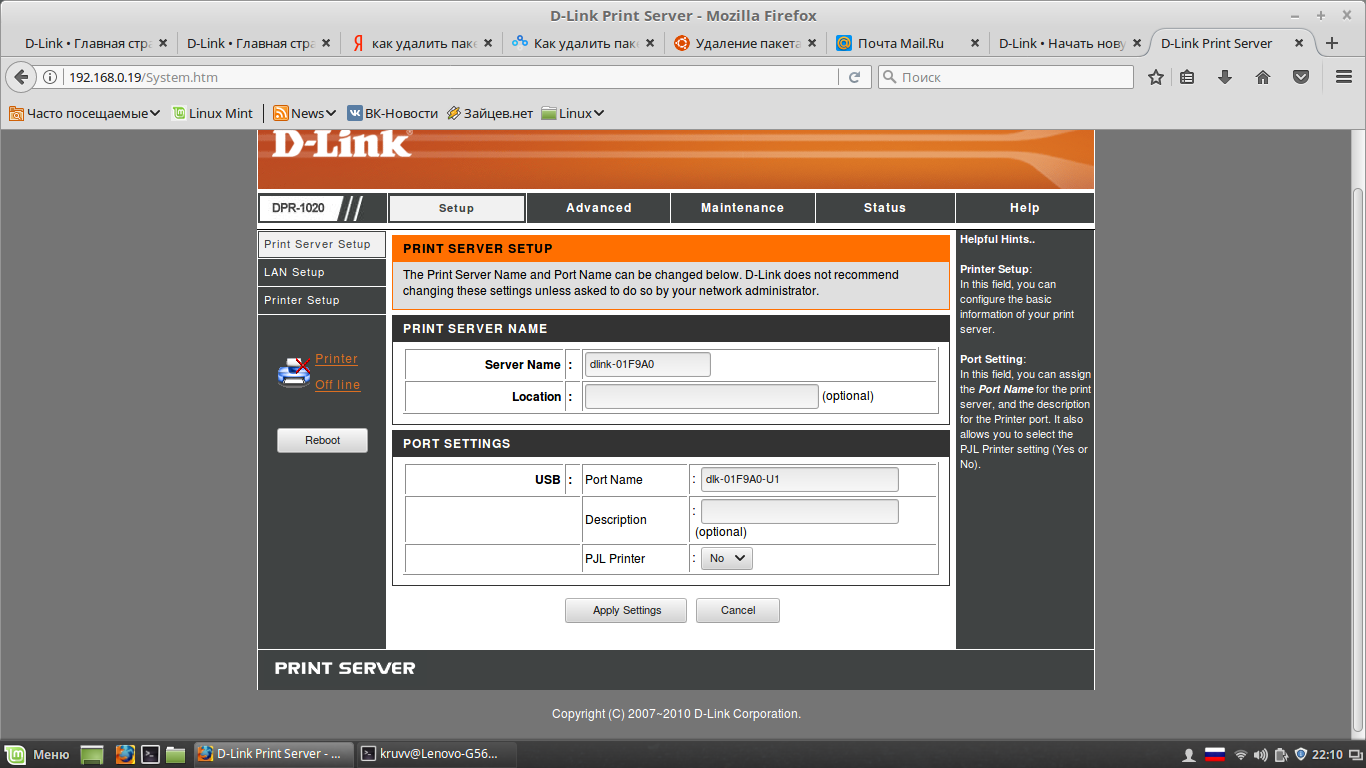Open LAN Setup in the sidebar

(321, 272)
